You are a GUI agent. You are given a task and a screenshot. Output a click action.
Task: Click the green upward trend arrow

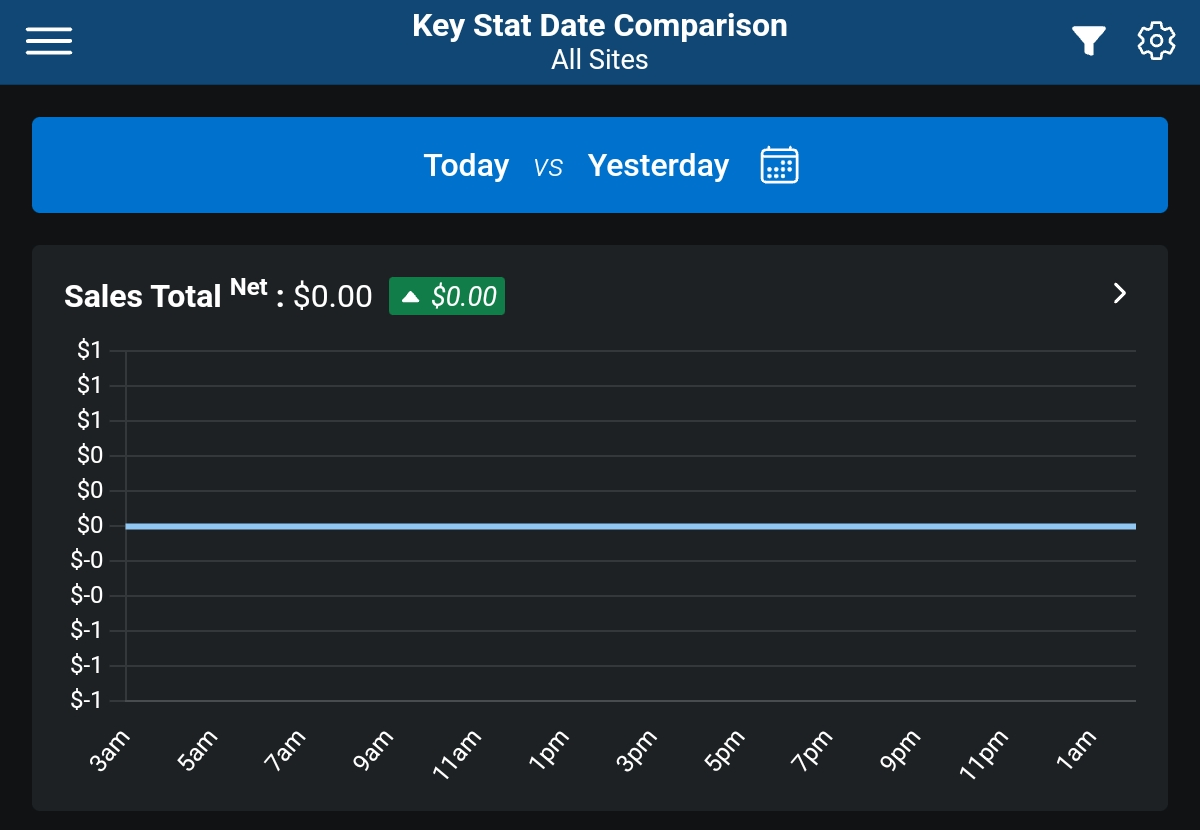[409, 295]
